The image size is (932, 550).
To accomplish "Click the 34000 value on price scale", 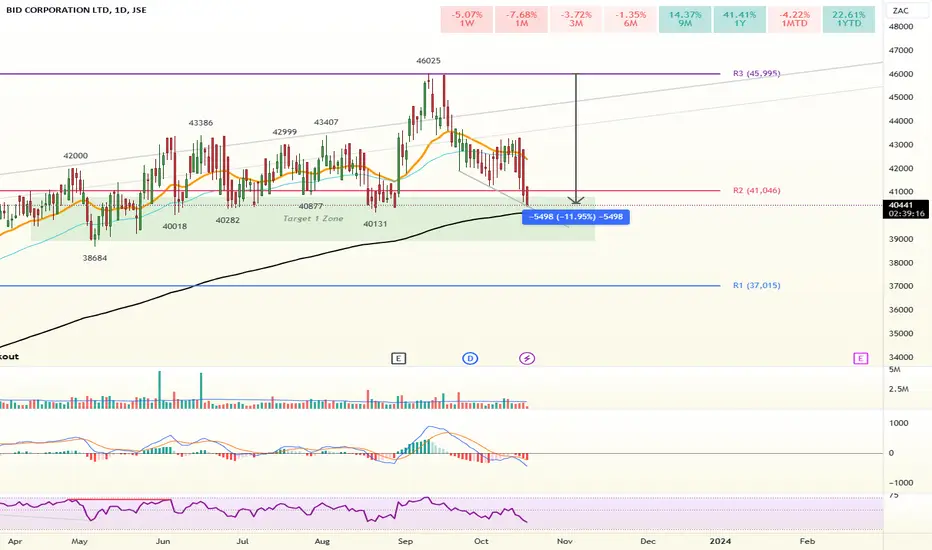I will [x=901, y=357].
